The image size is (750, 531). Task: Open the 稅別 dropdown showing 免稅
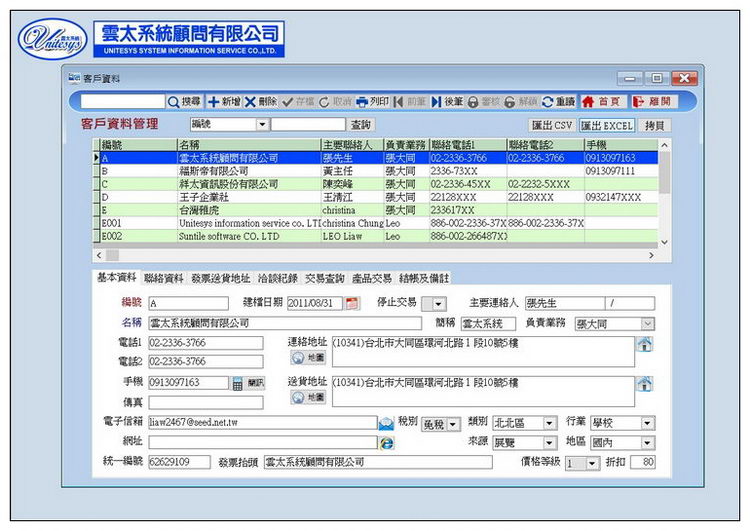[452, 424]
